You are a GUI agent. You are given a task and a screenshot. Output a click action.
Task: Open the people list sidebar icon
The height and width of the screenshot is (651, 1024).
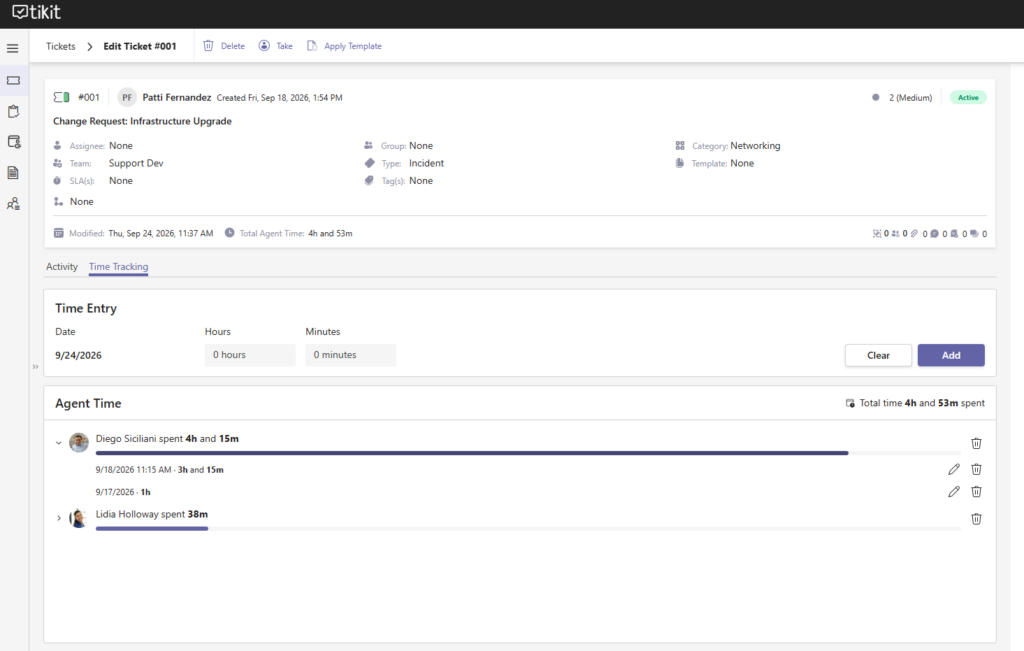[x=14, y=204]
